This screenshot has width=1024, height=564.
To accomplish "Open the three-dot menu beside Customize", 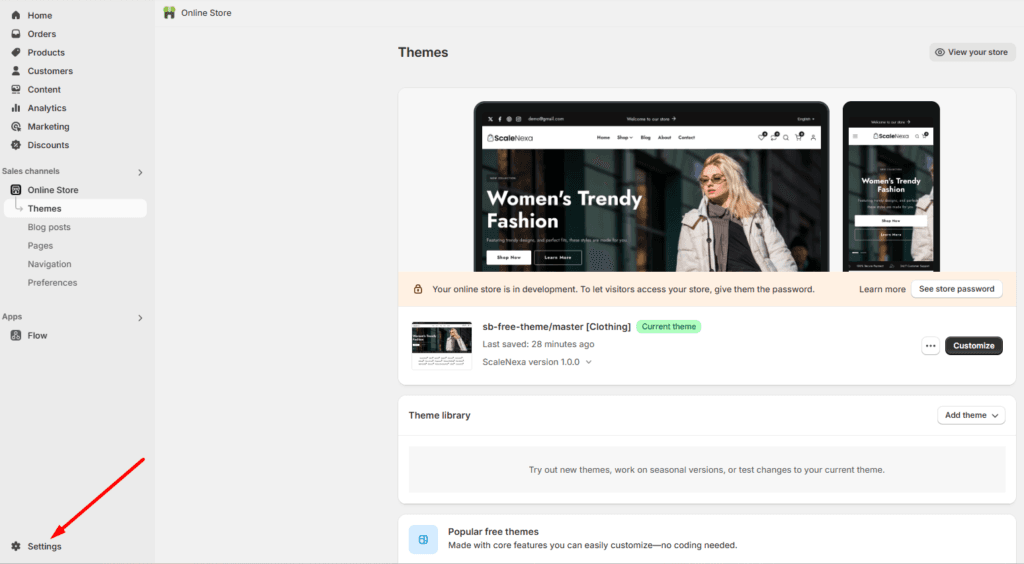I will point(931,346).
